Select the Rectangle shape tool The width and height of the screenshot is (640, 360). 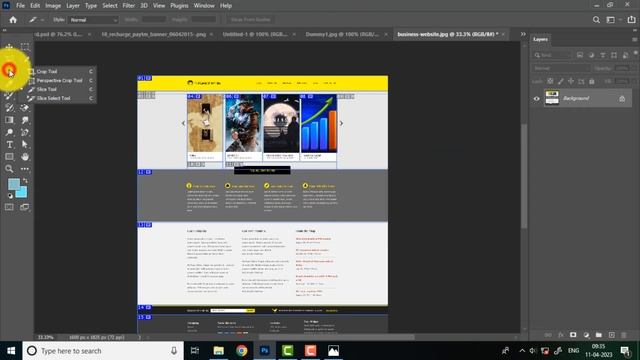click(x=9, y=157)
